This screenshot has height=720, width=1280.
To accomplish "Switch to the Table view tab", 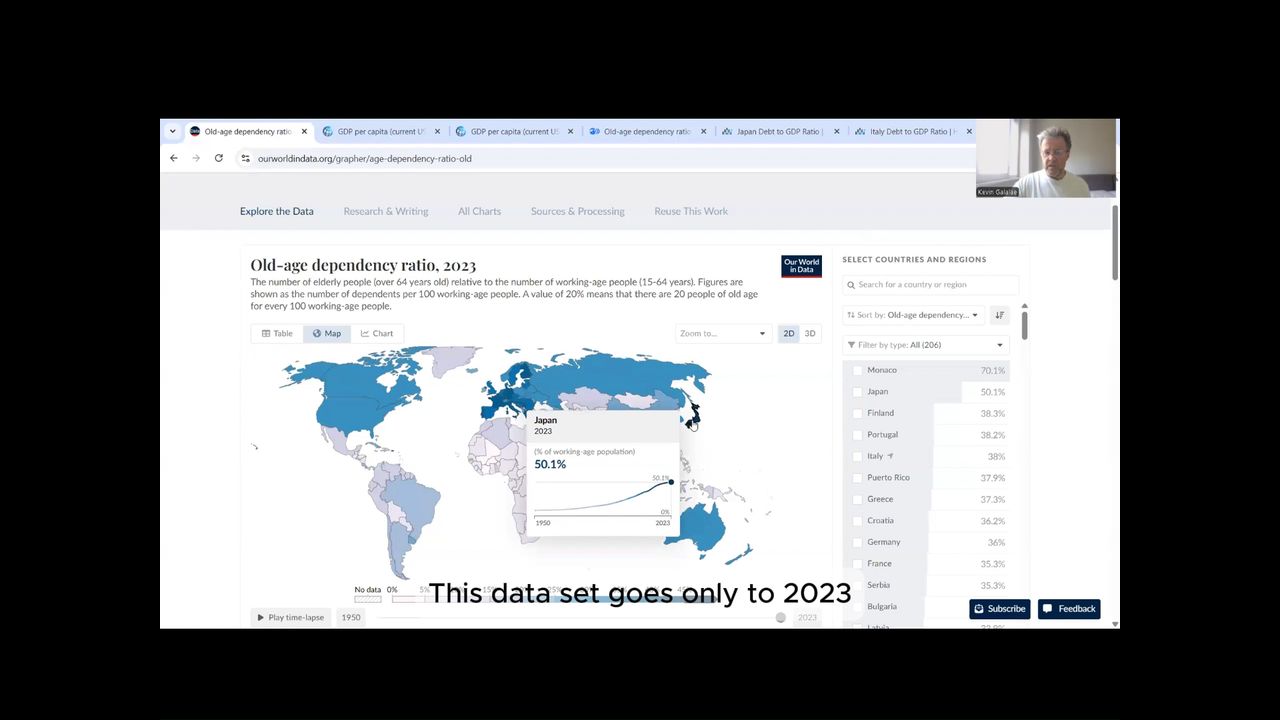I will pyautogui.click(x=277, y=333).
